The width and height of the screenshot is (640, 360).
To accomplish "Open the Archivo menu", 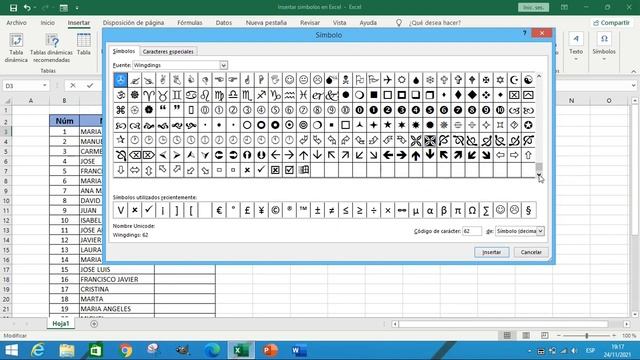I will click(16, 22).
